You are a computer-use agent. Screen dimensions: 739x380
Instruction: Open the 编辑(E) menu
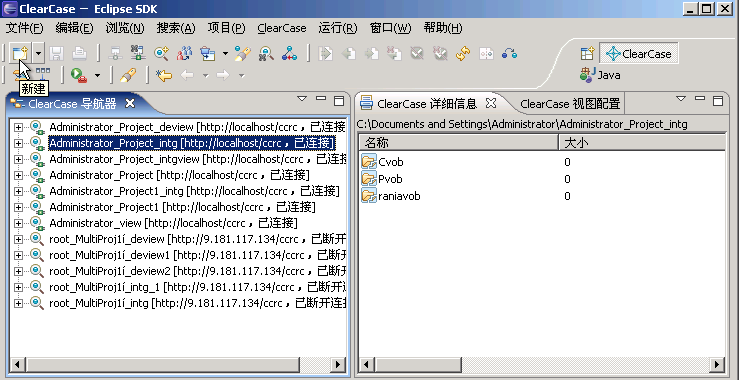[74, 28]
